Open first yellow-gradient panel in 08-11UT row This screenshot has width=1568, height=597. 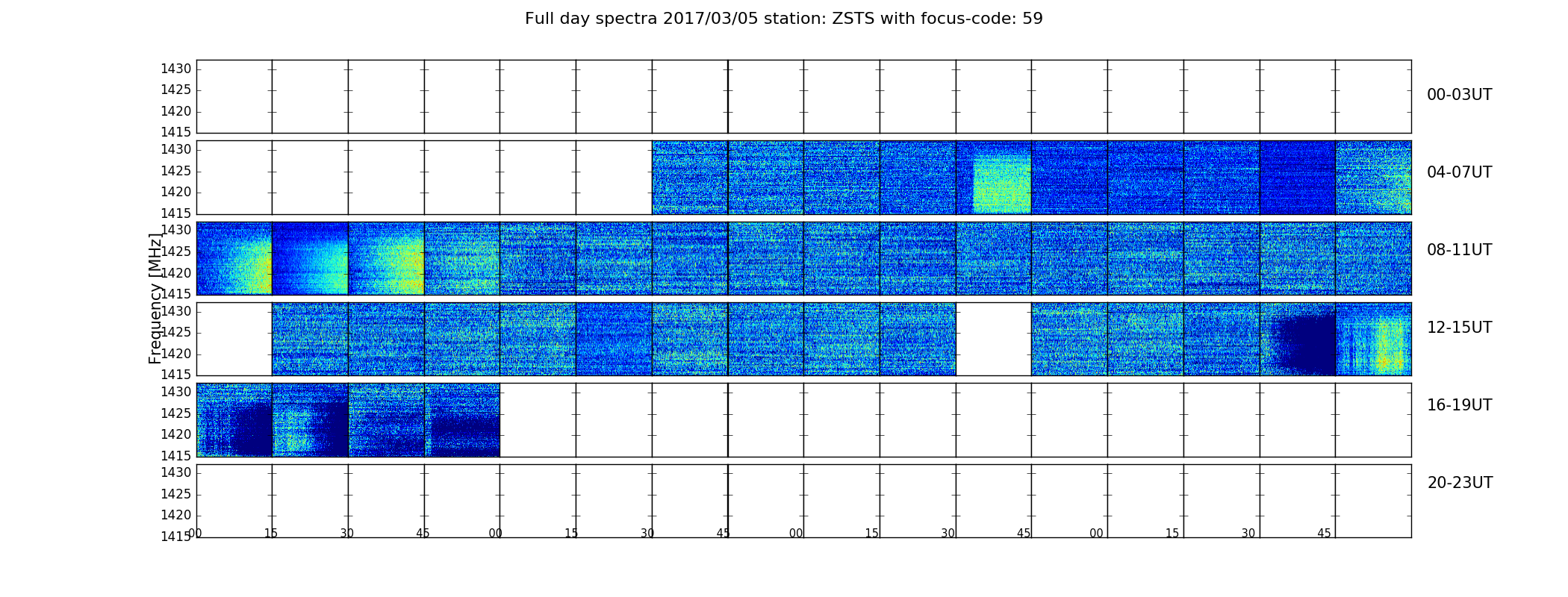(x=234, y=258)
